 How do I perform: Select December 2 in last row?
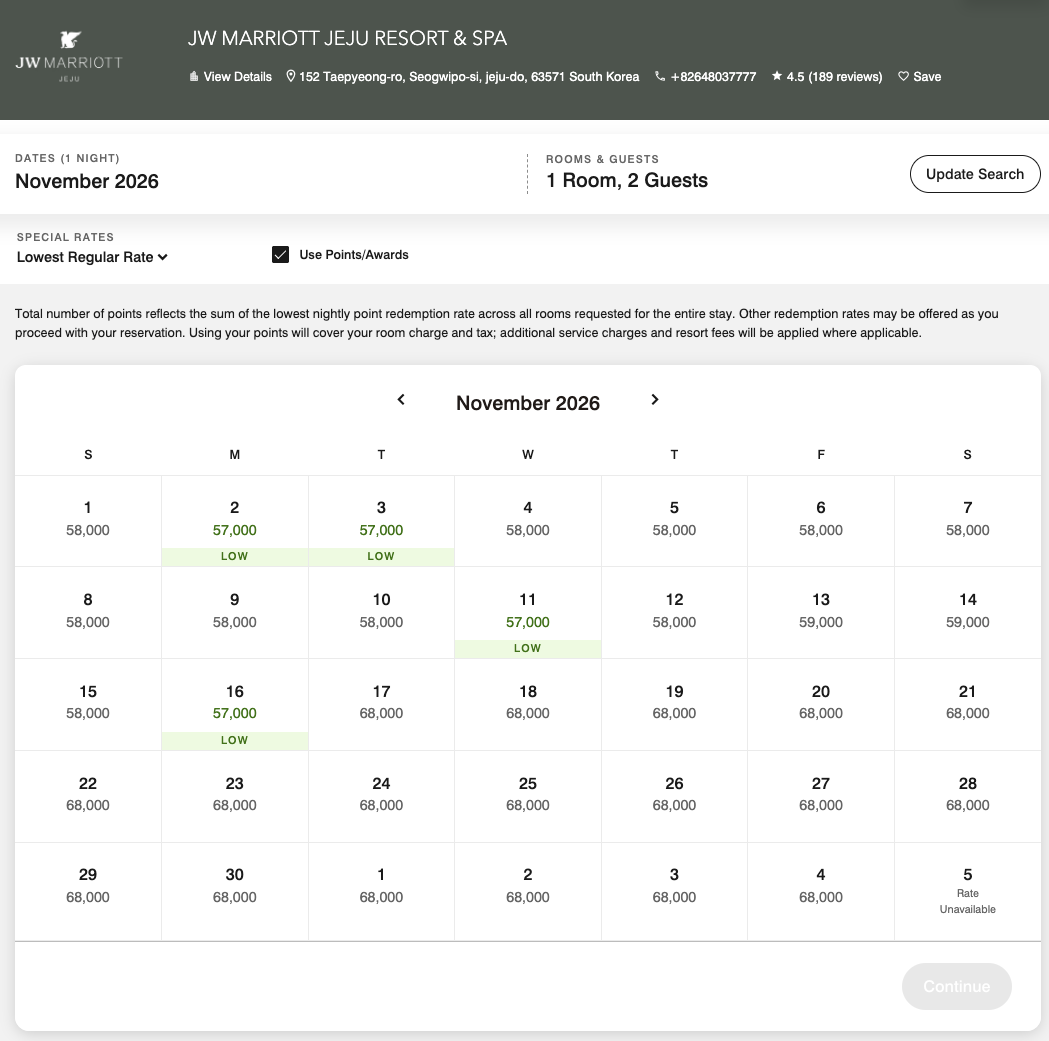[x=528, y=891]
